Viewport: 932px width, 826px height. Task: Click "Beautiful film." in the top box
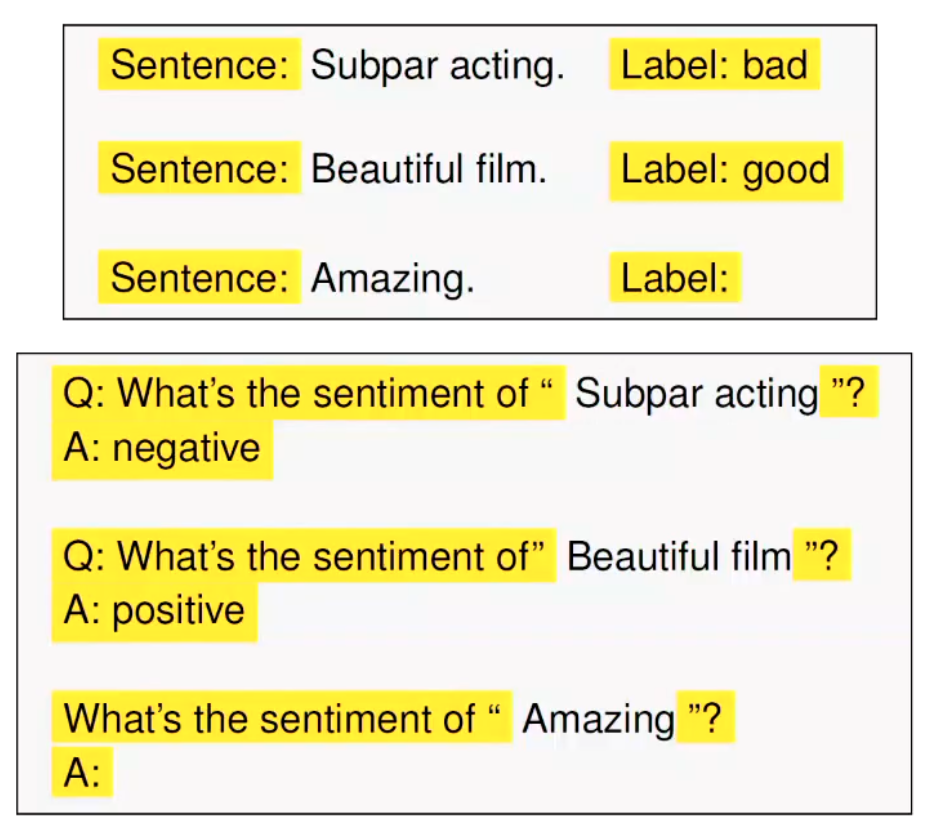pos(429,170)
